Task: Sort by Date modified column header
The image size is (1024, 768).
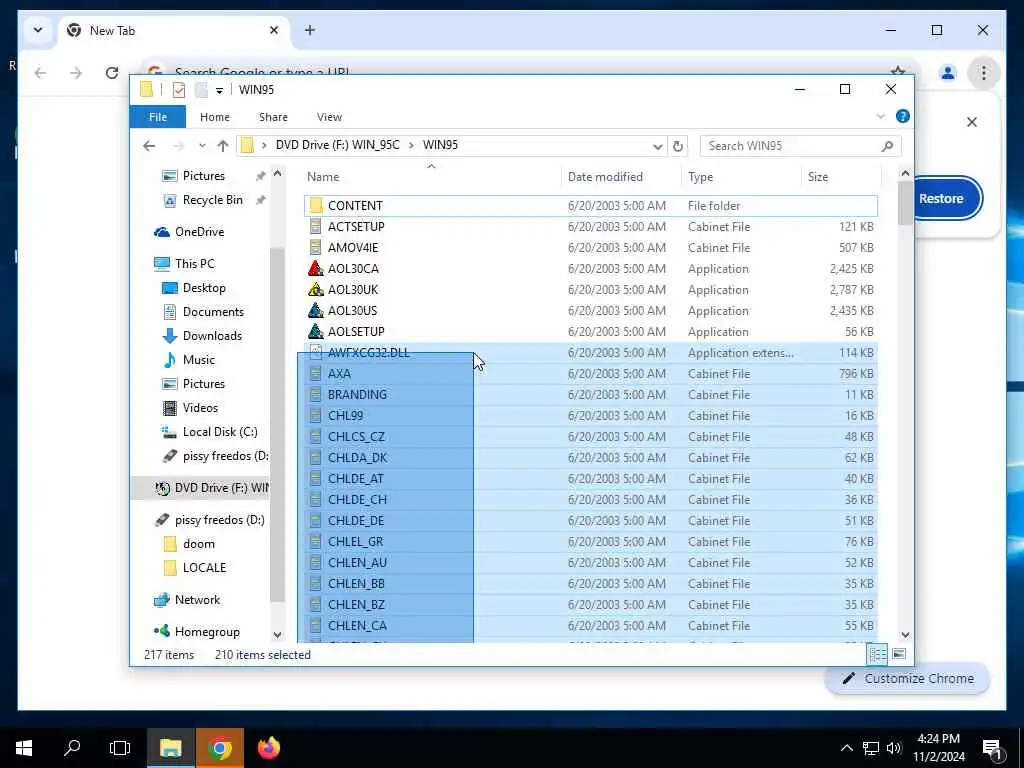Action: [x=620, y=177]
